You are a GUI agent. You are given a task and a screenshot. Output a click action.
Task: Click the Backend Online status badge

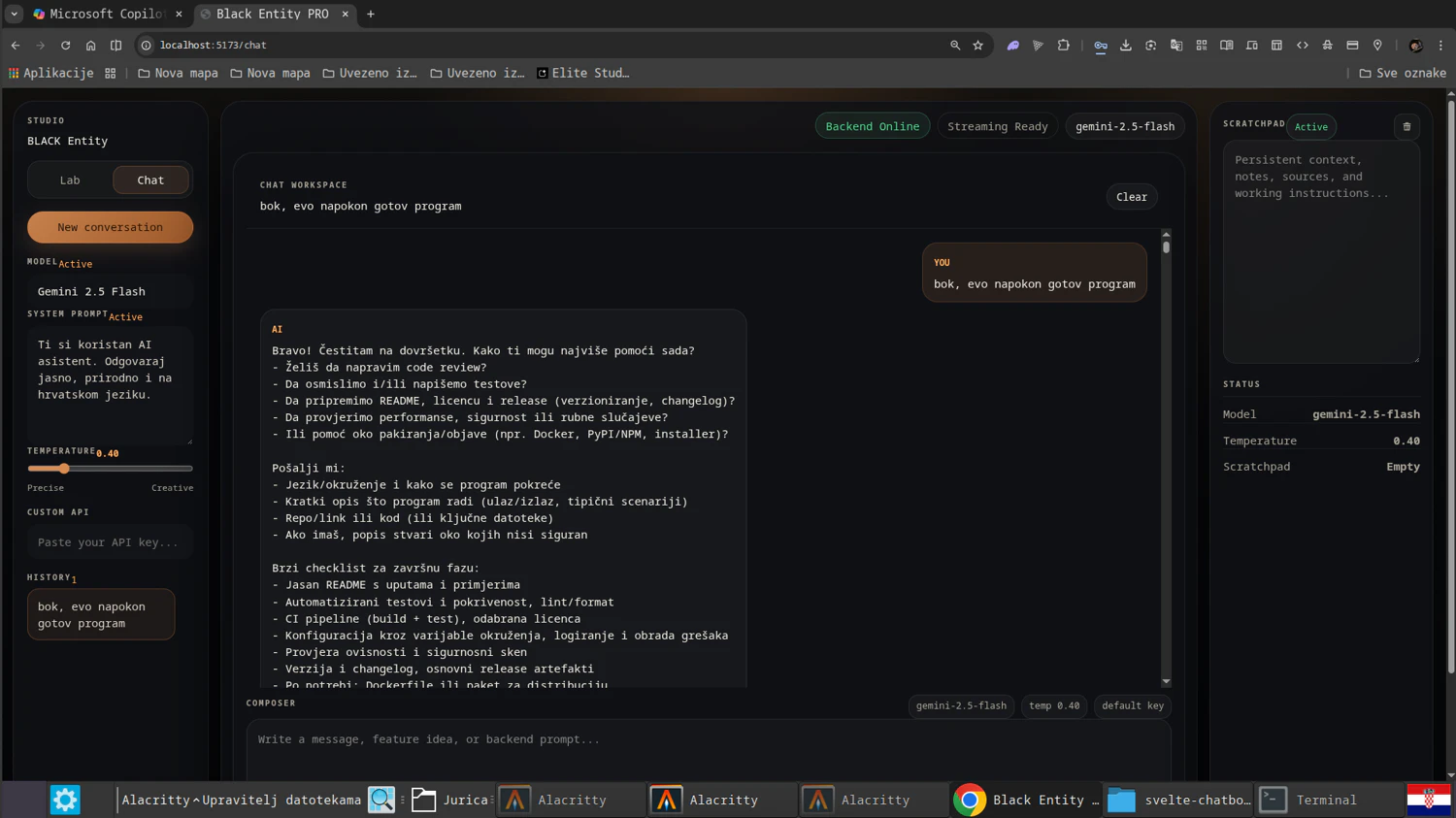pyautogui.click(x=873, y=126)
